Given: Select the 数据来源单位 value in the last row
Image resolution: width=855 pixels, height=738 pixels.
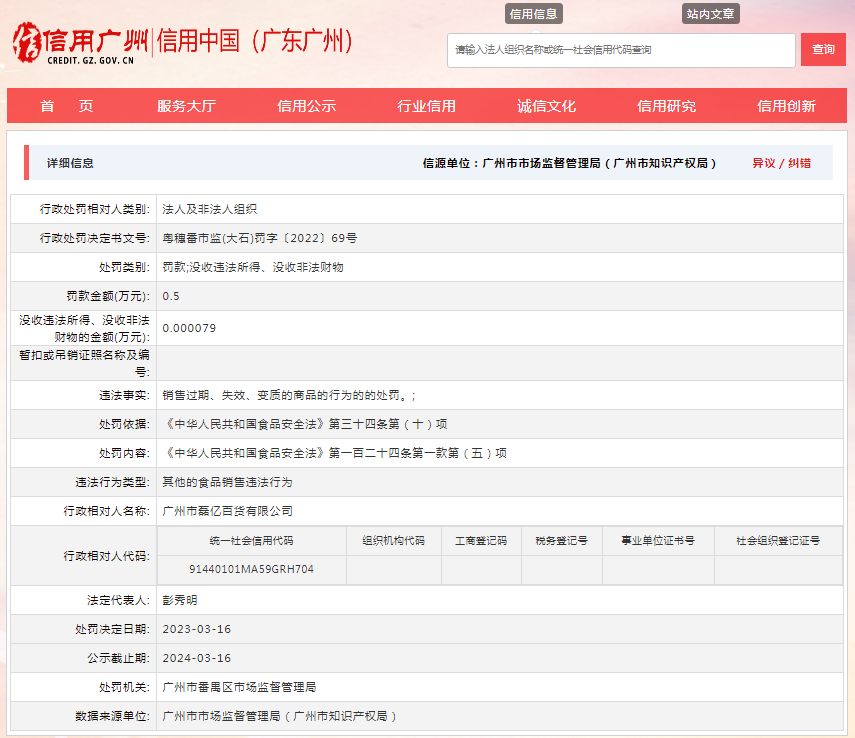Looking at the screenshot, I should point(279,716).
